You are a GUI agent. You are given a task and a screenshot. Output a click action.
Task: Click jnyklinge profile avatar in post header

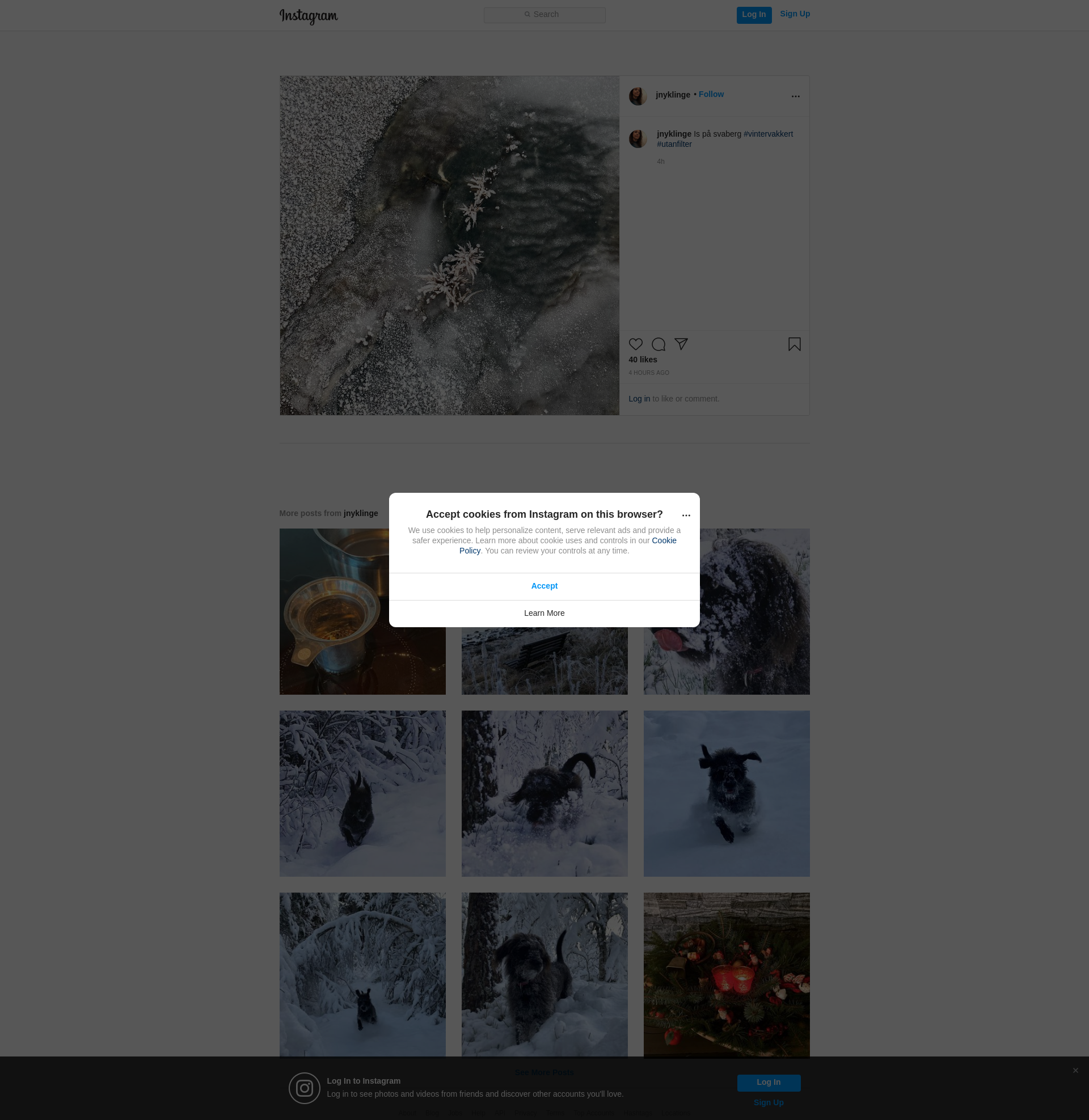[638, 96]
